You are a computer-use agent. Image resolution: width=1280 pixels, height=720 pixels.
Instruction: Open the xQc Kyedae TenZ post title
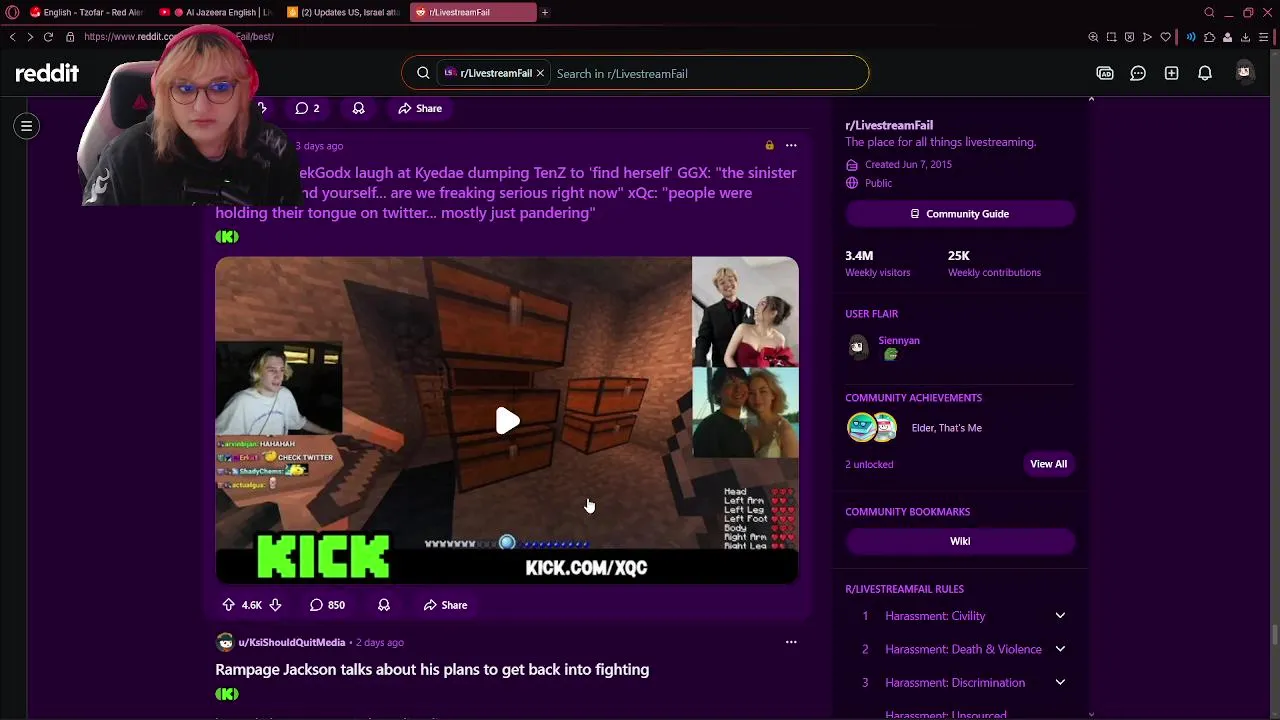point(506,192)
